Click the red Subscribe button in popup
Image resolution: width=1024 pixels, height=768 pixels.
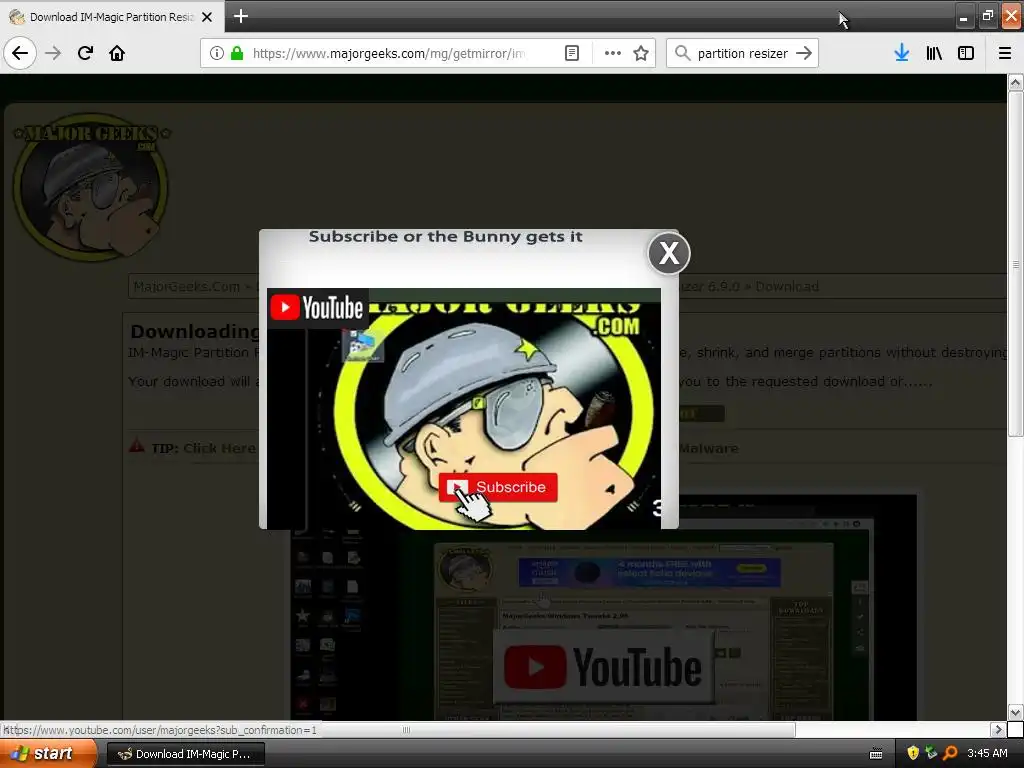pyautogui.click(x=498, y=487)
